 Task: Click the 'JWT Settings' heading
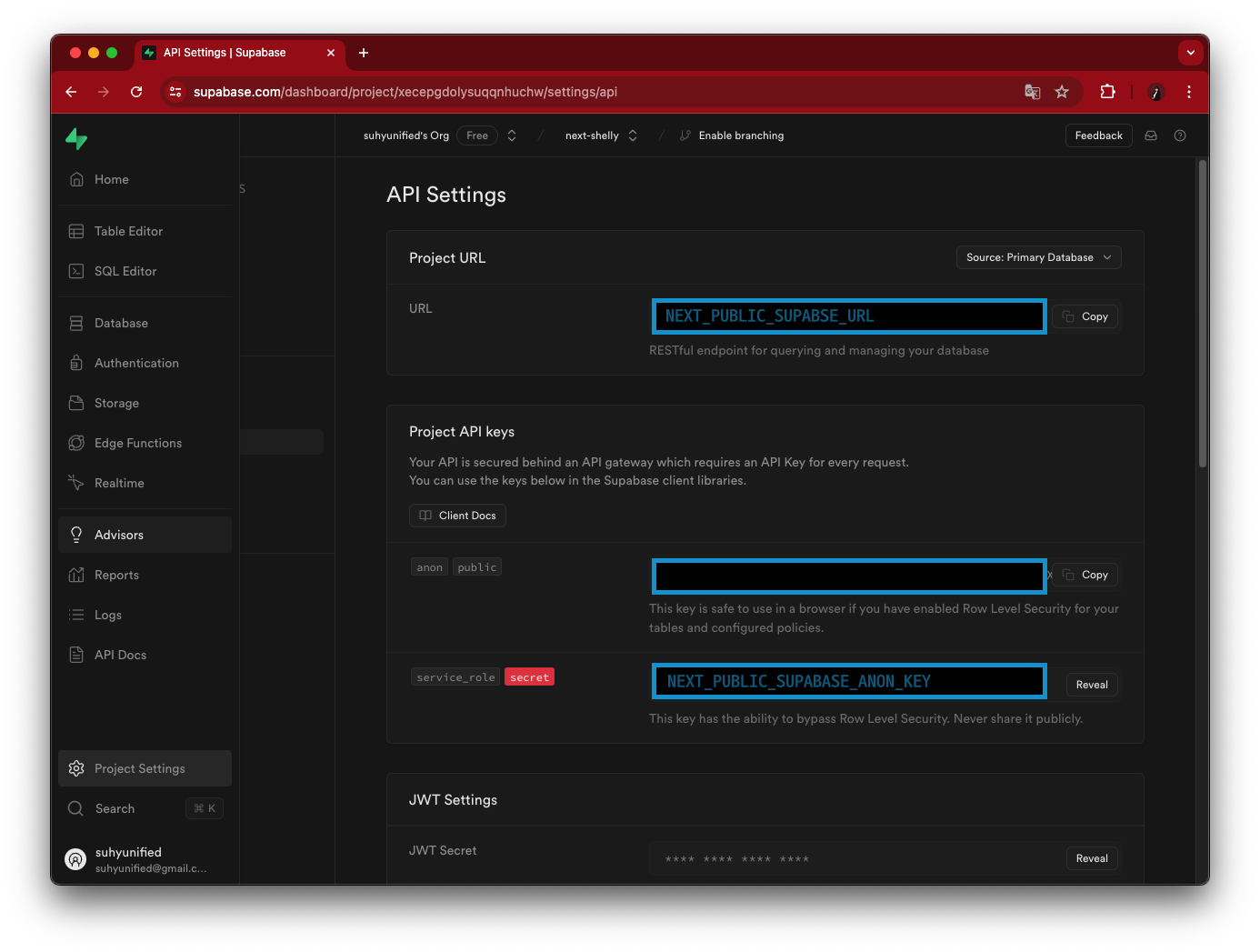pos(453,800)
